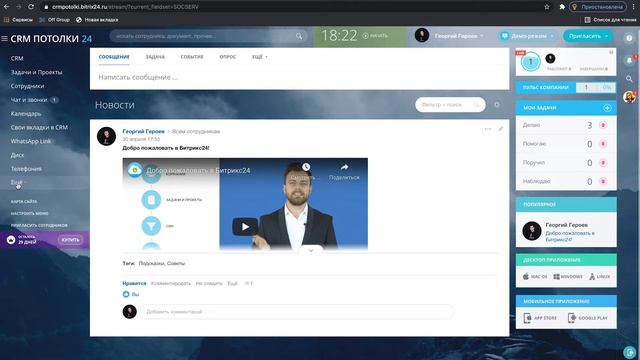
Task: Click the pink counter in Поручил row
Action: (603, 163)
